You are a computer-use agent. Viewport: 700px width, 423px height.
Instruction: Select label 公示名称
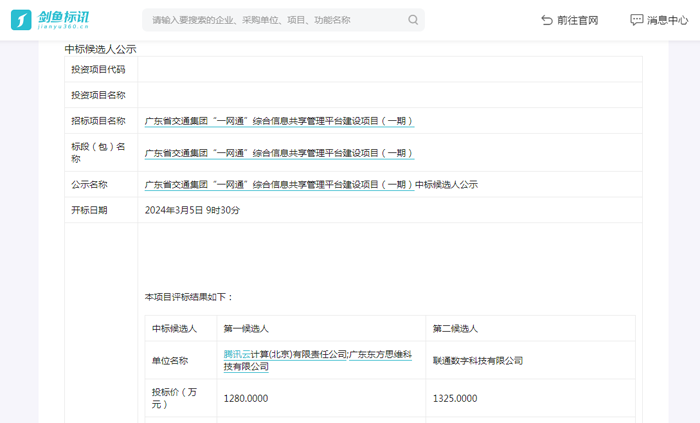tap(89, 185)
